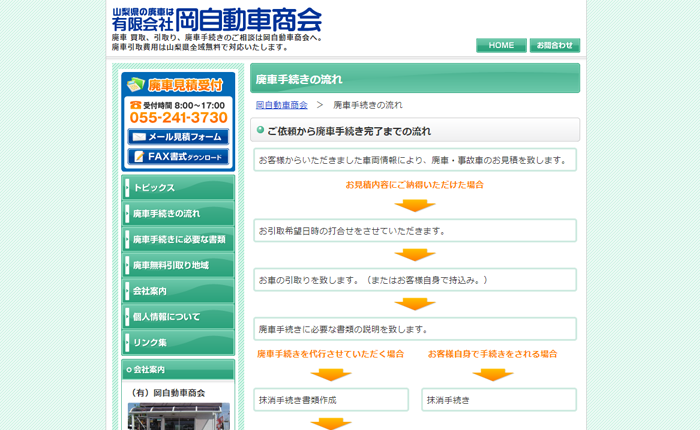Click phone number 055-241-3730
The width and height of the screenshot is (700, 430).
tap(179, 117)
